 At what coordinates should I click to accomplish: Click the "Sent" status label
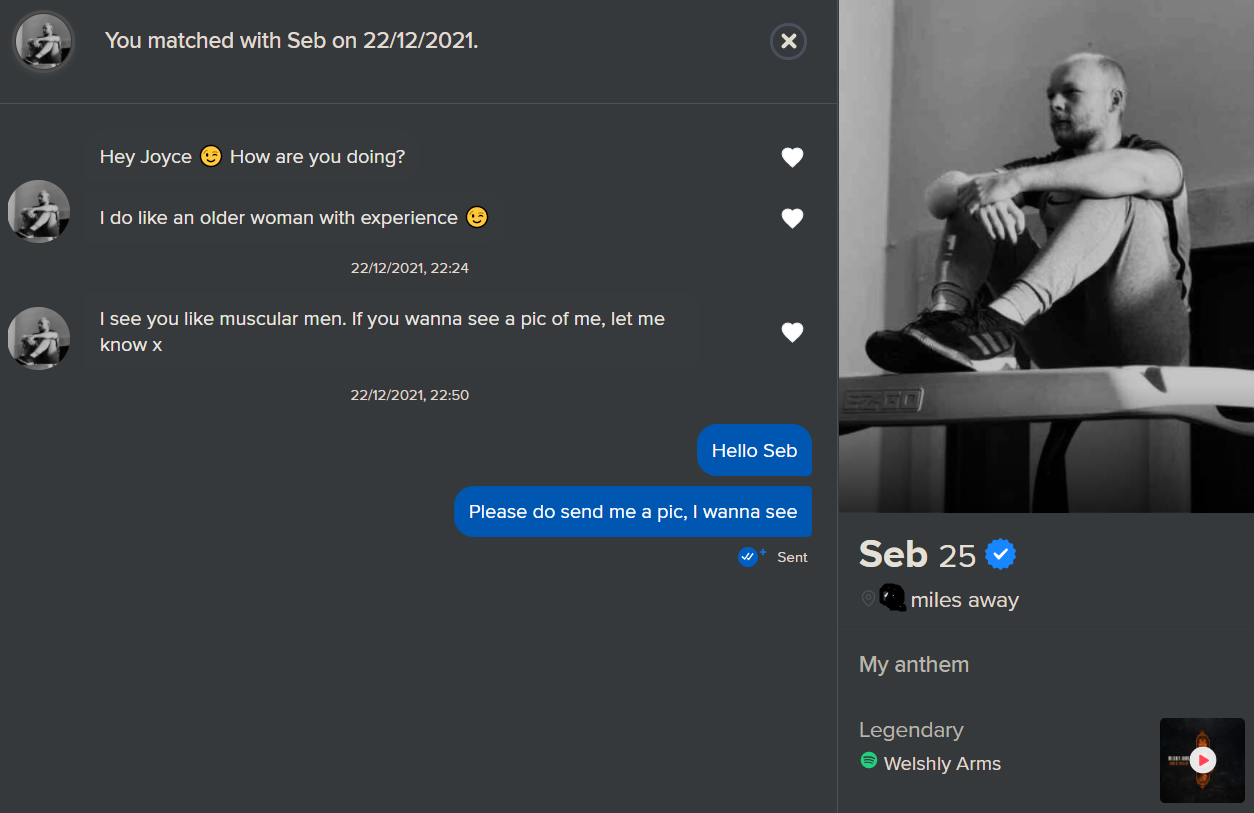(792, 558)
